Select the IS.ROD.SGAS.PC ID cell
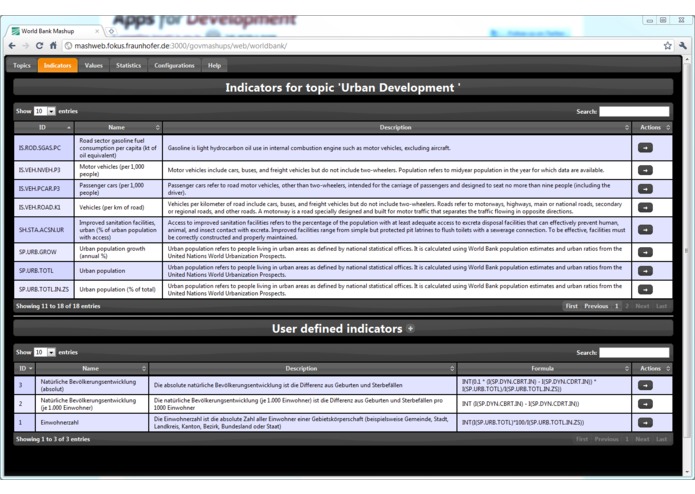The image size is (695, 494). (44, 148)
